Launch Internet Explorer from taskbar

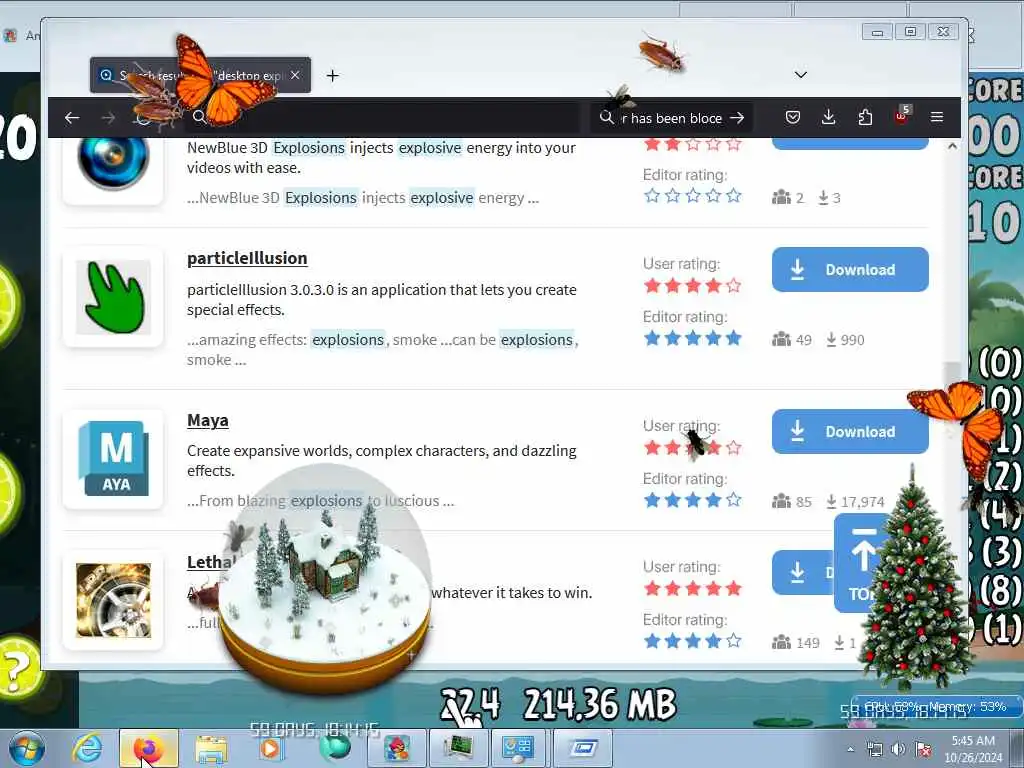[x=87, y=748]
